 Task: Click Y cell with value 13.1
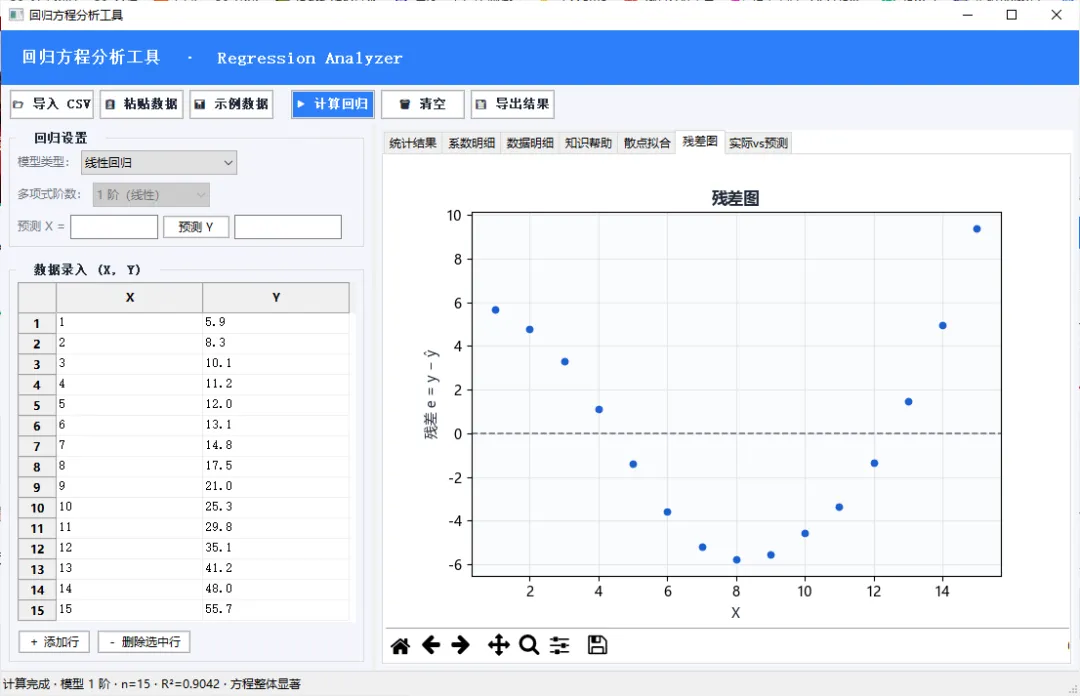(x=276, y=425)
